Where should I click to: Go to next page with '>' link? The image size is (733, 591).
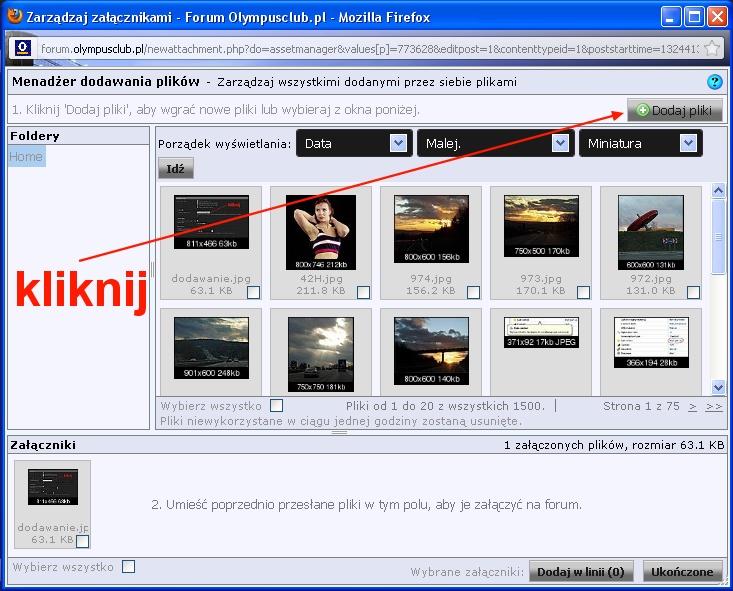[693, 406]
